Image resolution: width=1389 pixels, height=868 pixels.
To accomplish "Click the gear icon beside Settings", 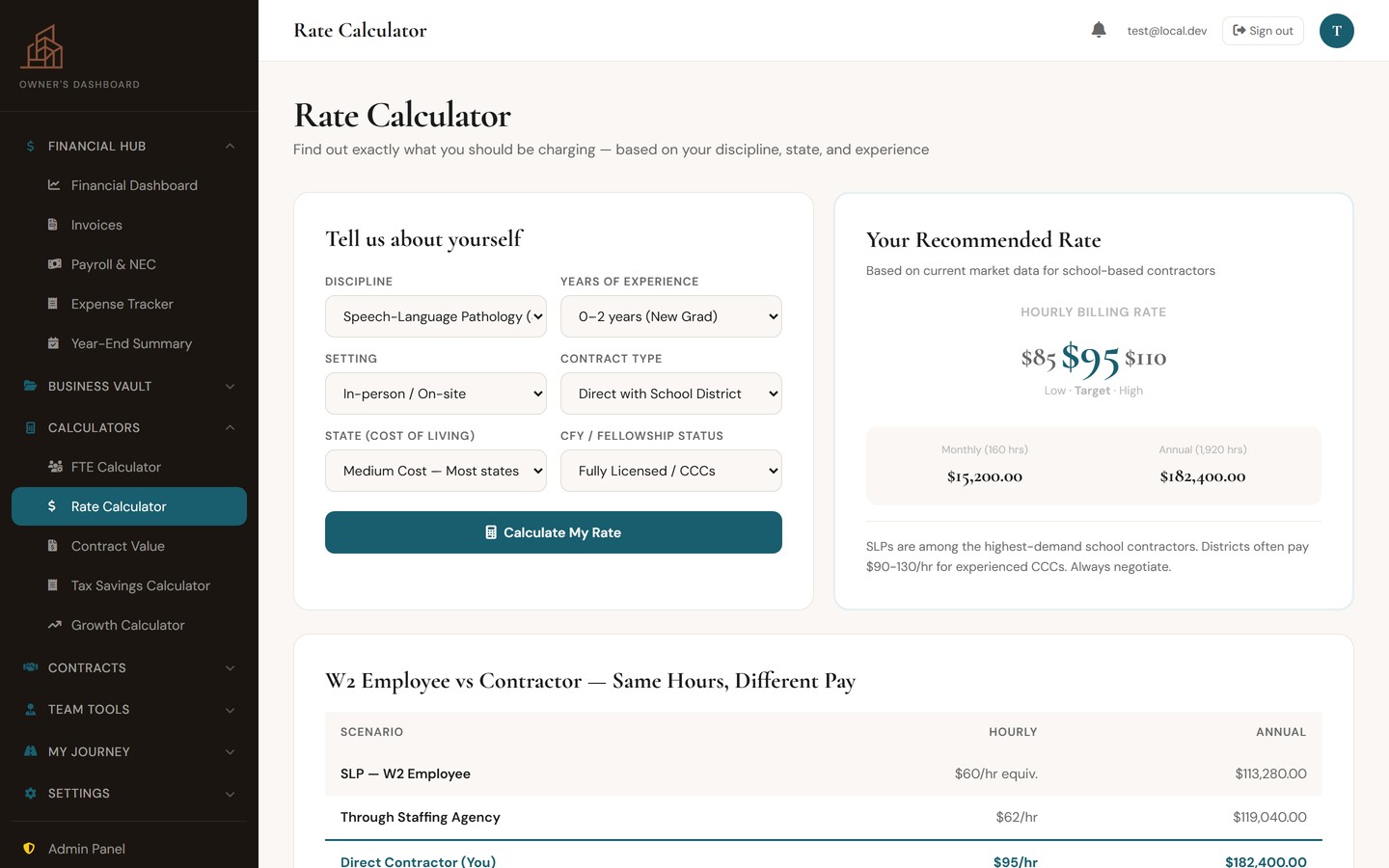I will pyautogui.click(x=30, y=793).
